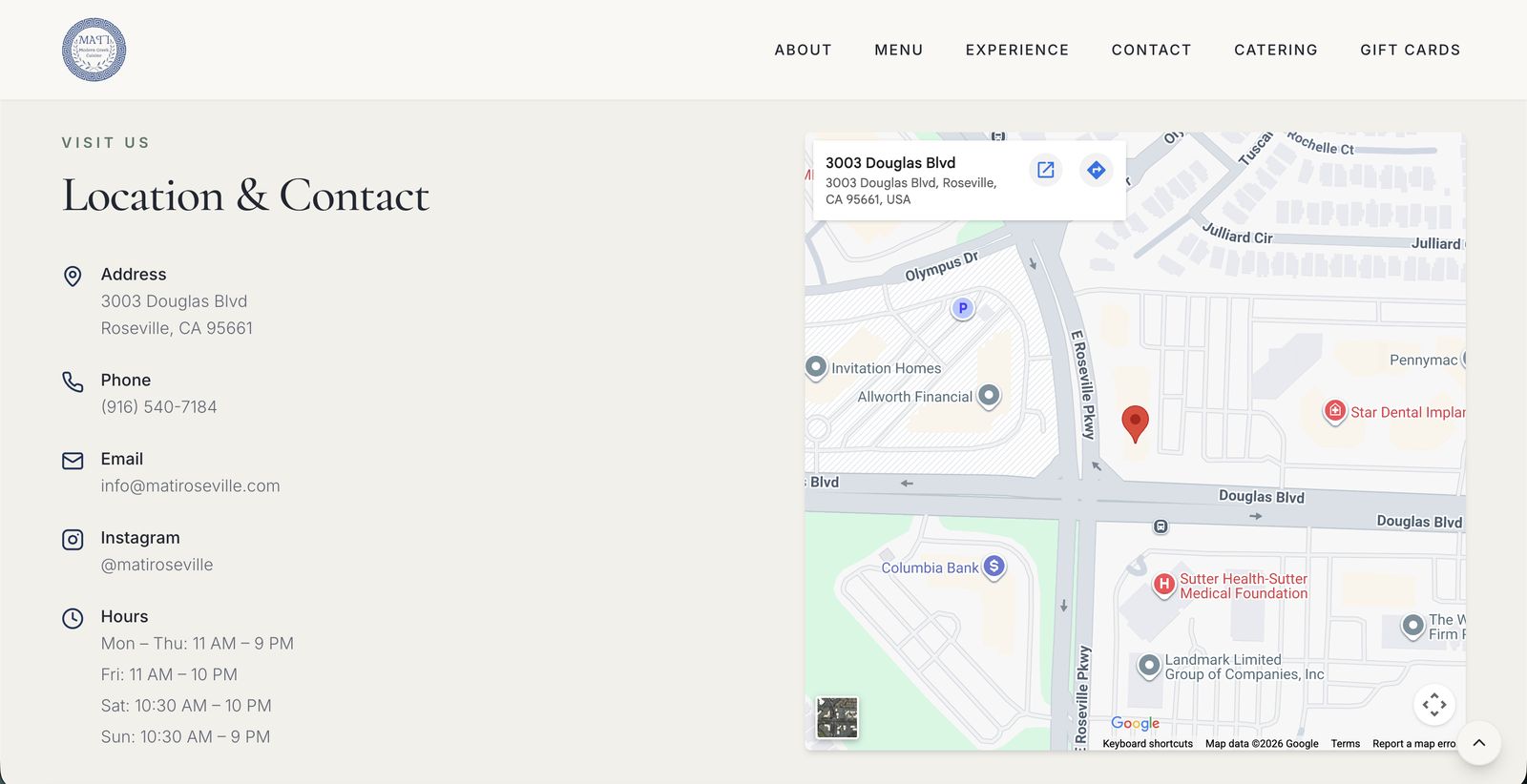Click Columbia Bank dollar marker
The image size is (1527, 784).
click(x=994, y=567)
